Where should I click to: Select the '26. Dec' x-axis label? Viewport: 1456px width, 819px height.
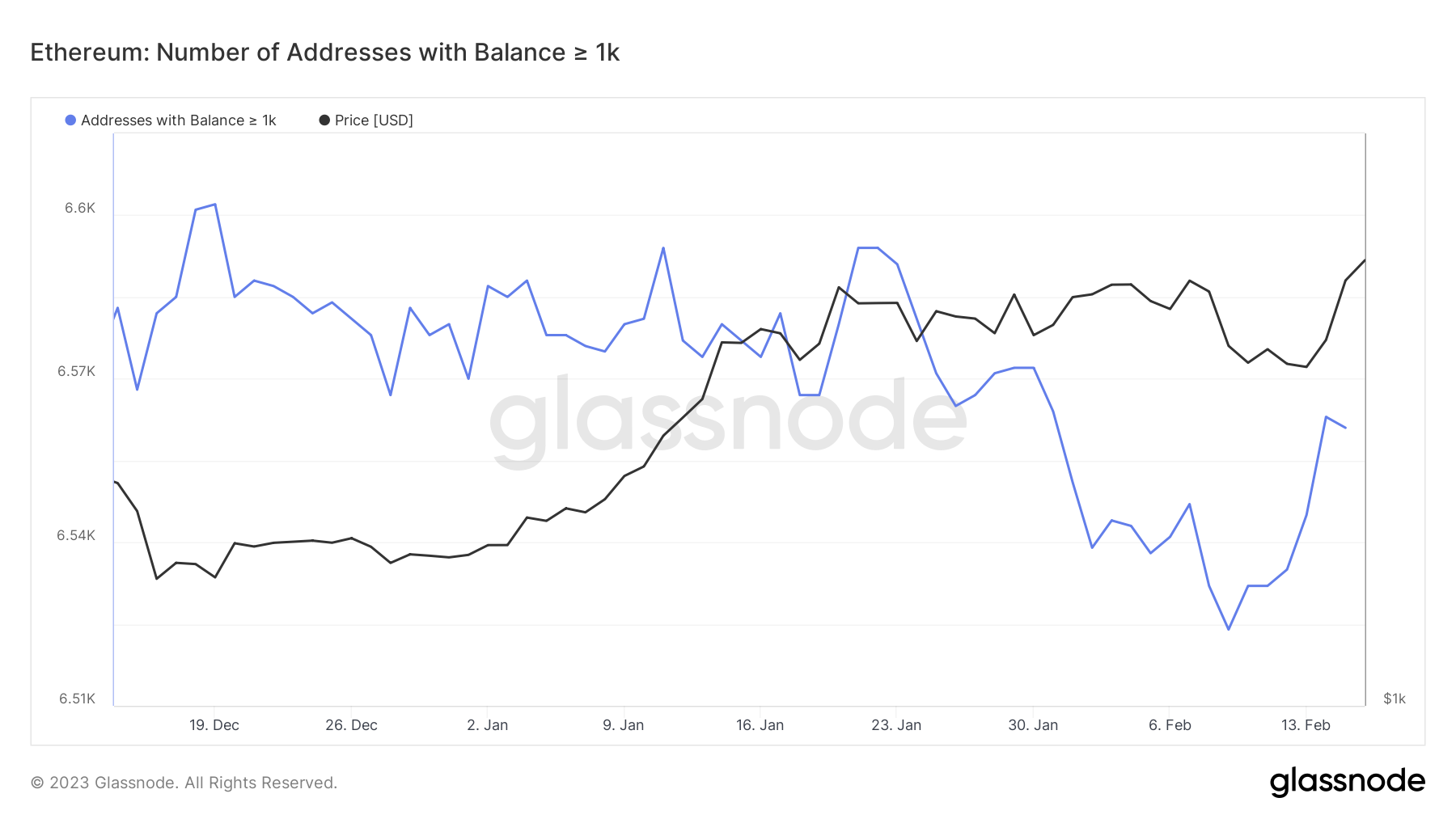click(x=351, y=725)
